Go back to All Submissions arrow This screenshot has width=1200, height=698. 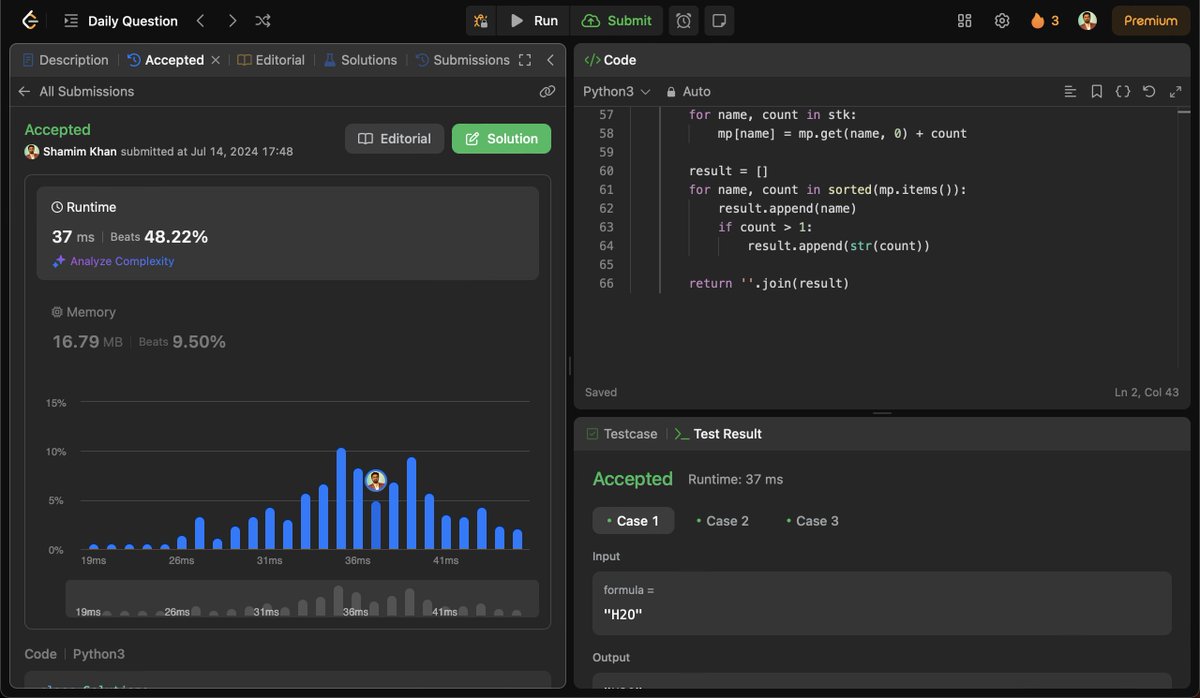click(x=25, y=91)
